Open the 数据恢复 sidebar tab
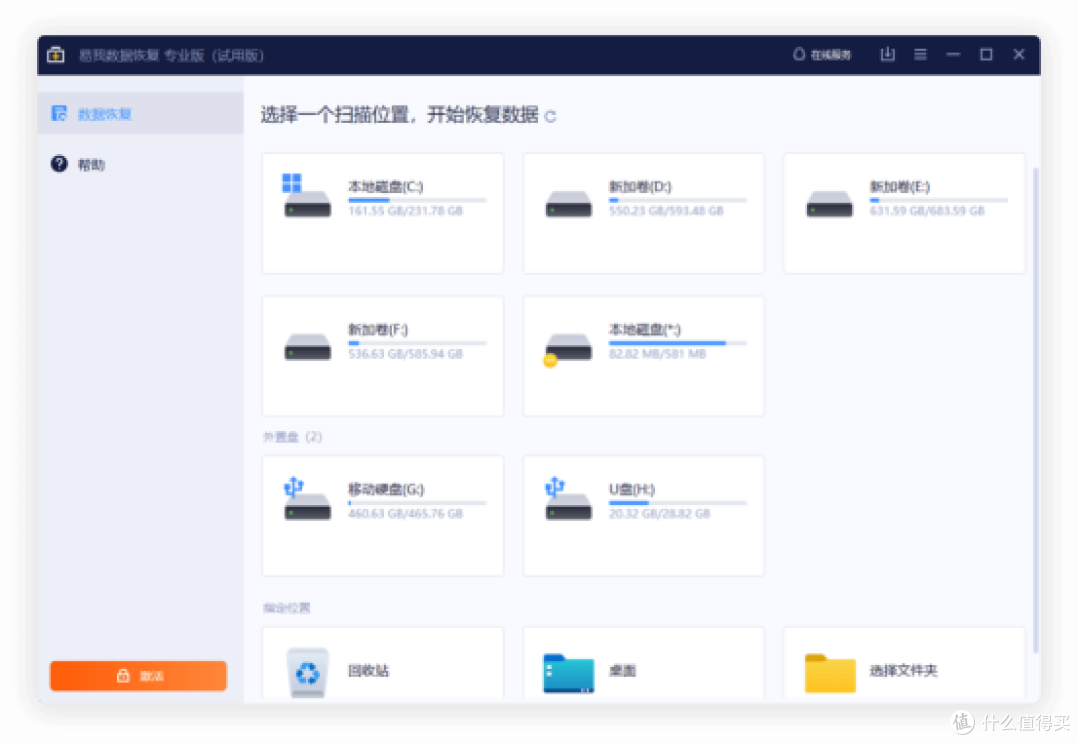Viewport: 1080px width, 745px height. pos(141,114)
